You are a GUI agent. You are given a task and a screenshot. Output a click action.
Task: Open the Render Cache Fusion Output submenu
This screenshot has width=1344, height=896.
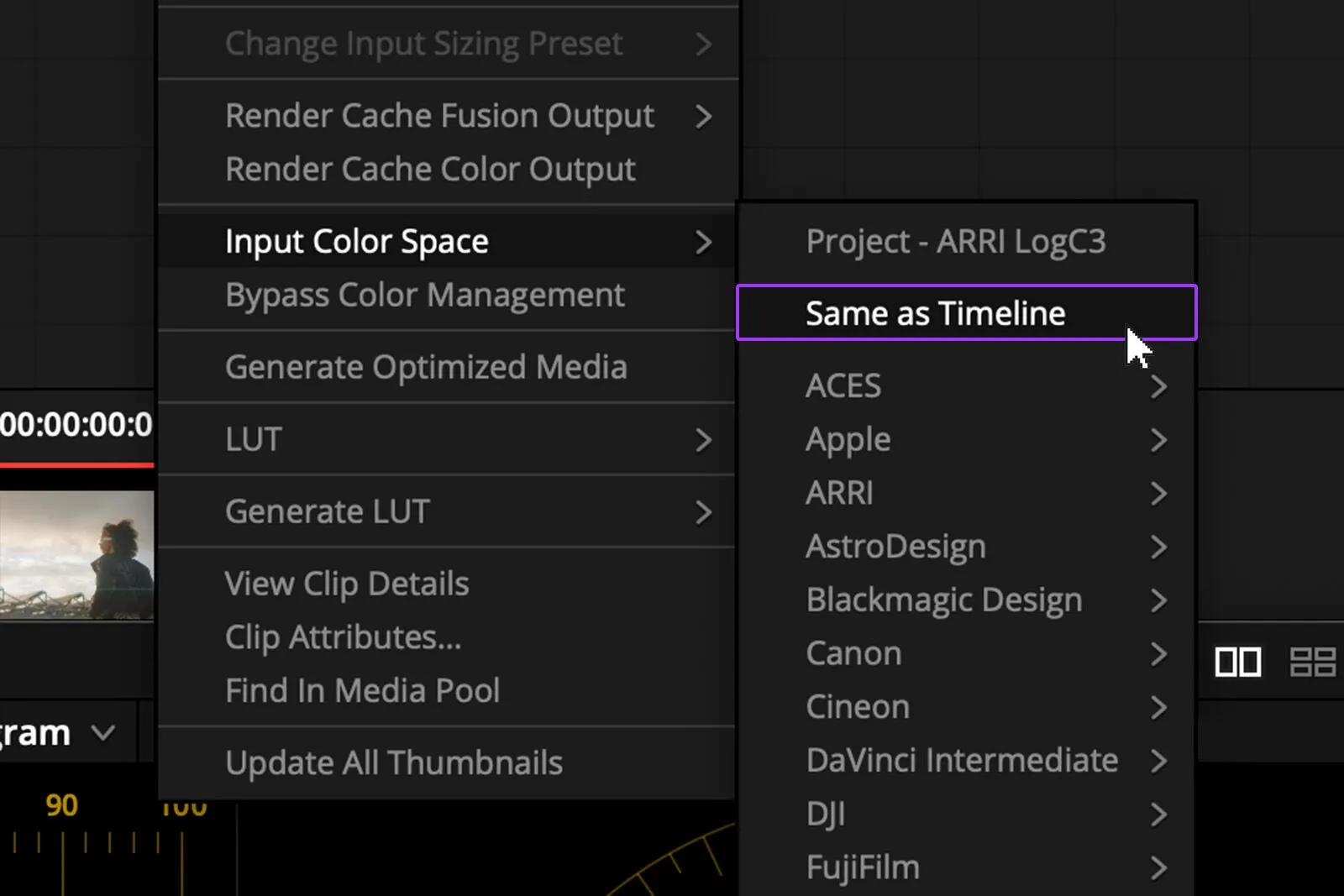[447, 116]
